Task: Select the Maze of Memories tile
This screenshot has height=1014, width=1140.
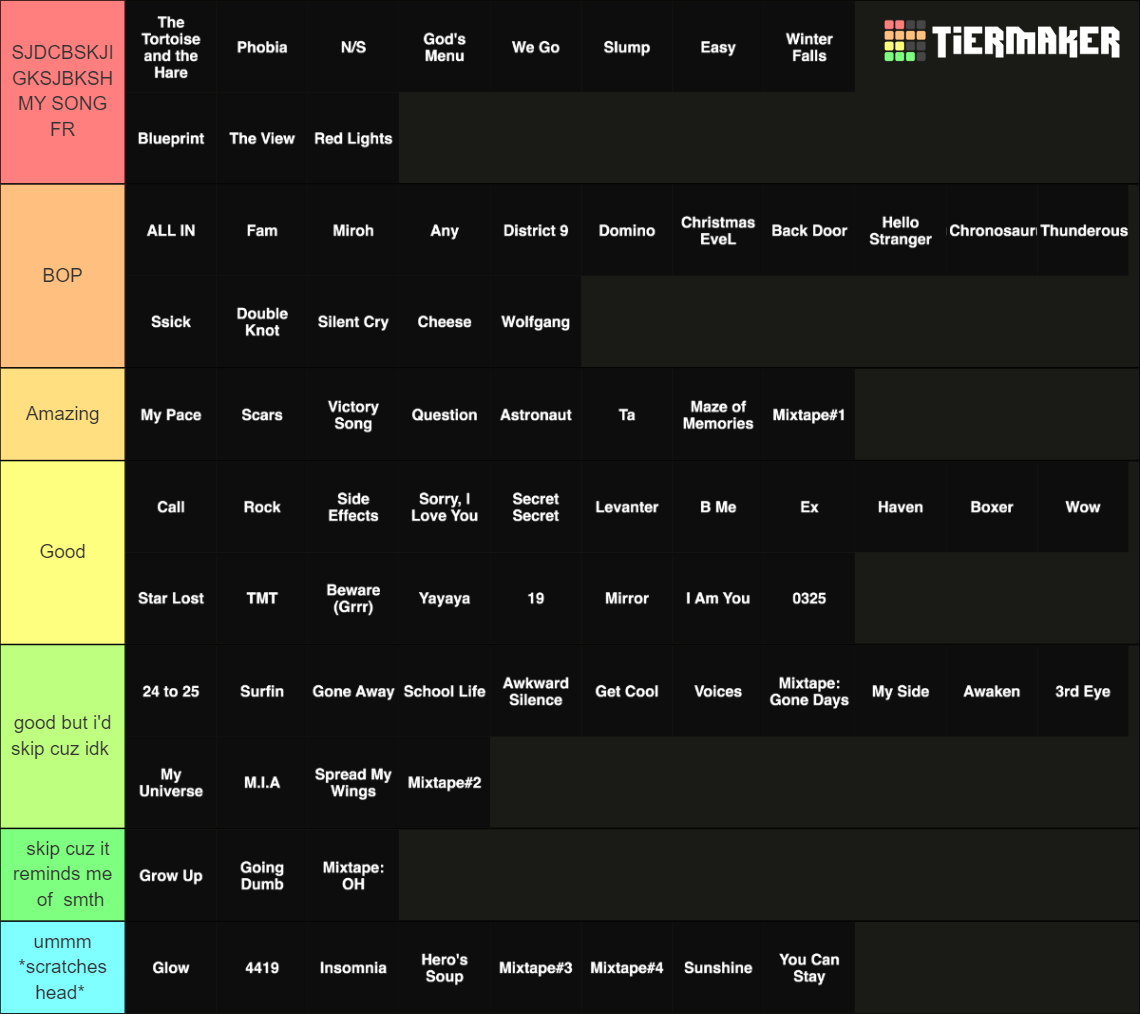Action: pyautogui.click(x=718, y=414)
